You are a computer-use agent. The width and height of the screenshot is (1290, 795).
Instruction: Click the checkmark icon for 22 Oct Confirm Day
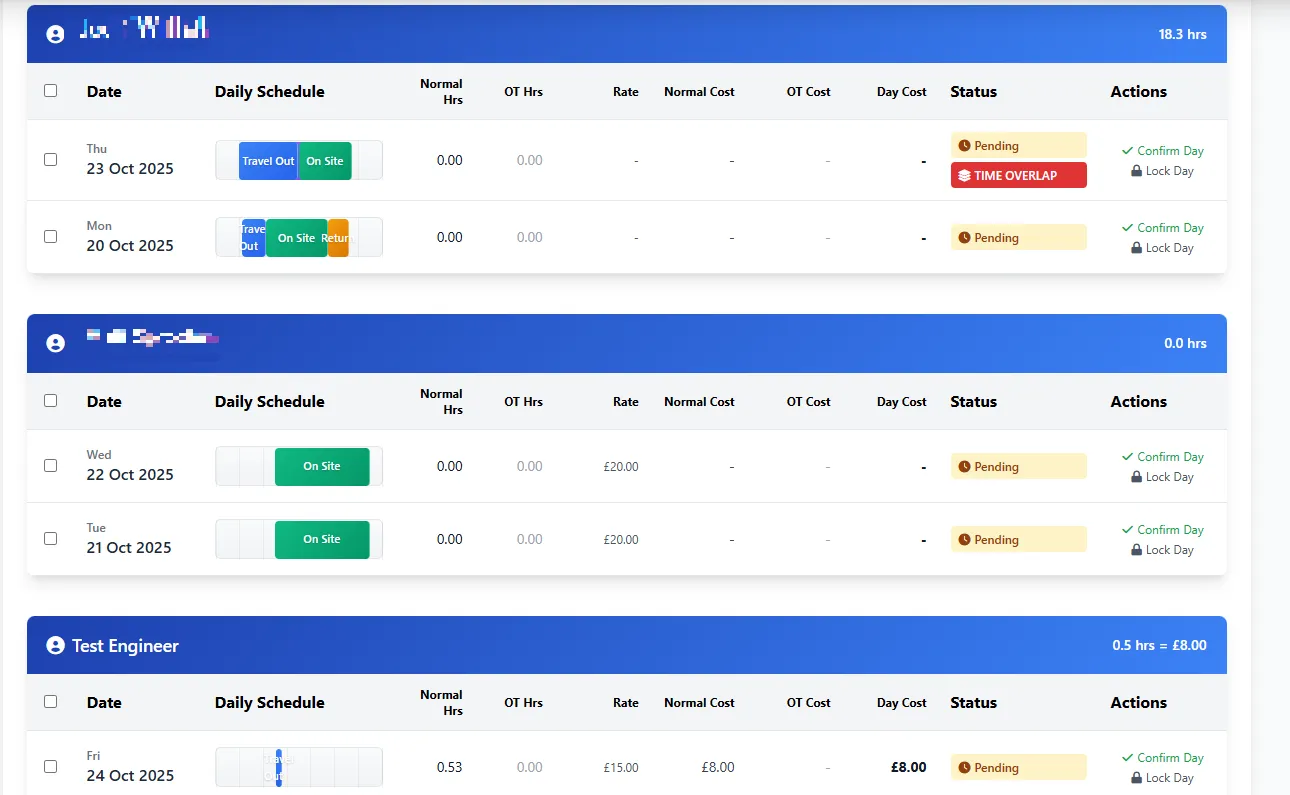click(1127, 457)
